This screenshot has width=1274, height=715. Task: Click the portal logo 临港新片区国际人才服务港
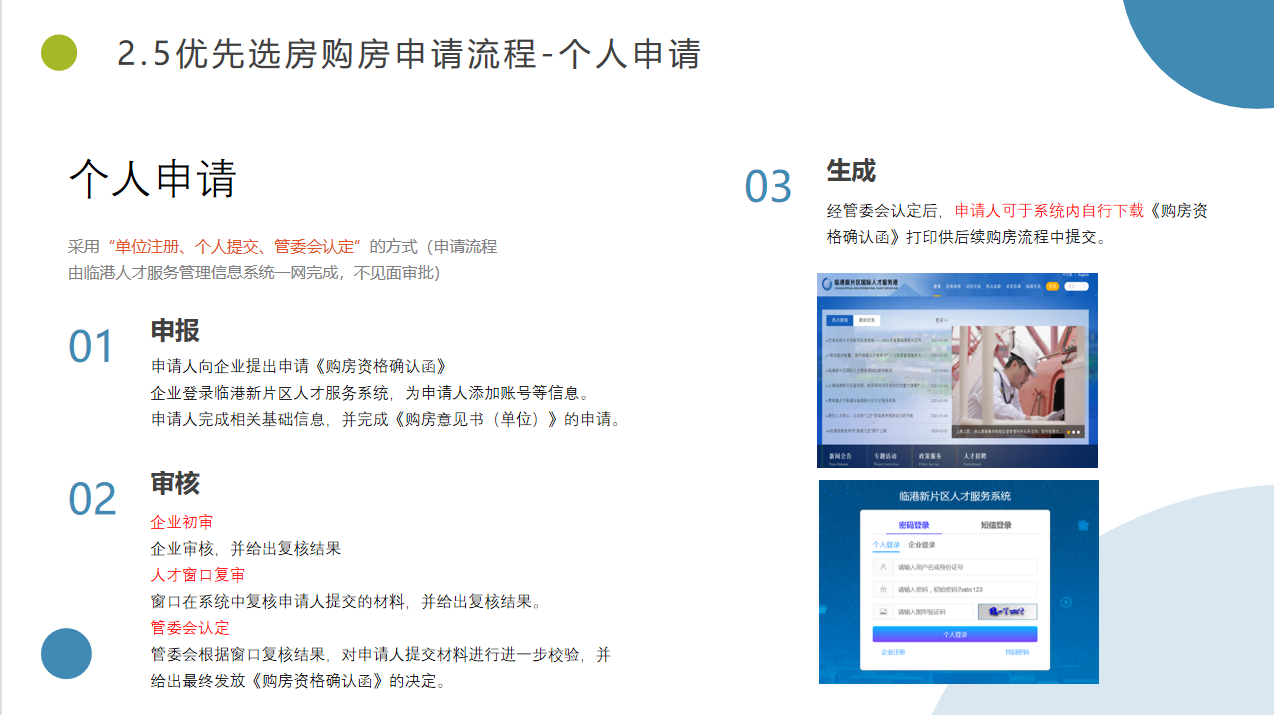coord(860,283)
